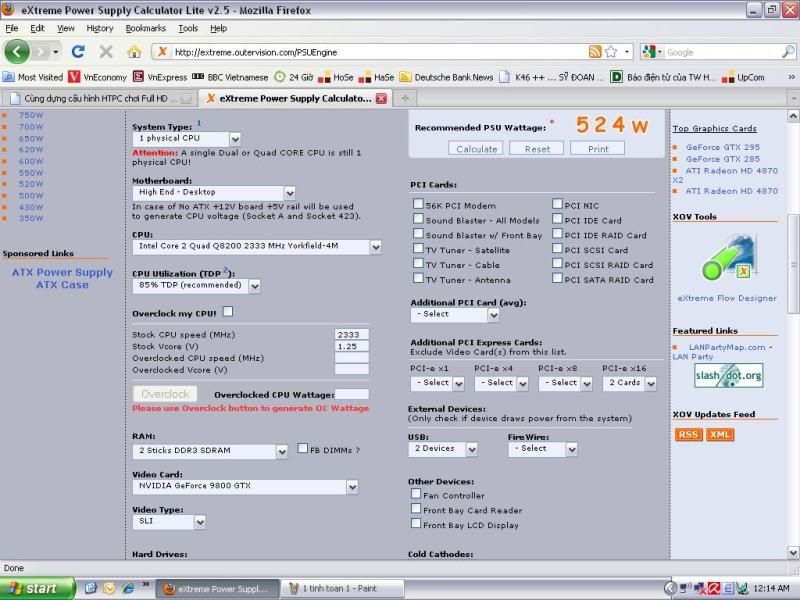Check Front Bay LCD Display box
Viewport: 800px width, 600px height.
416,523
